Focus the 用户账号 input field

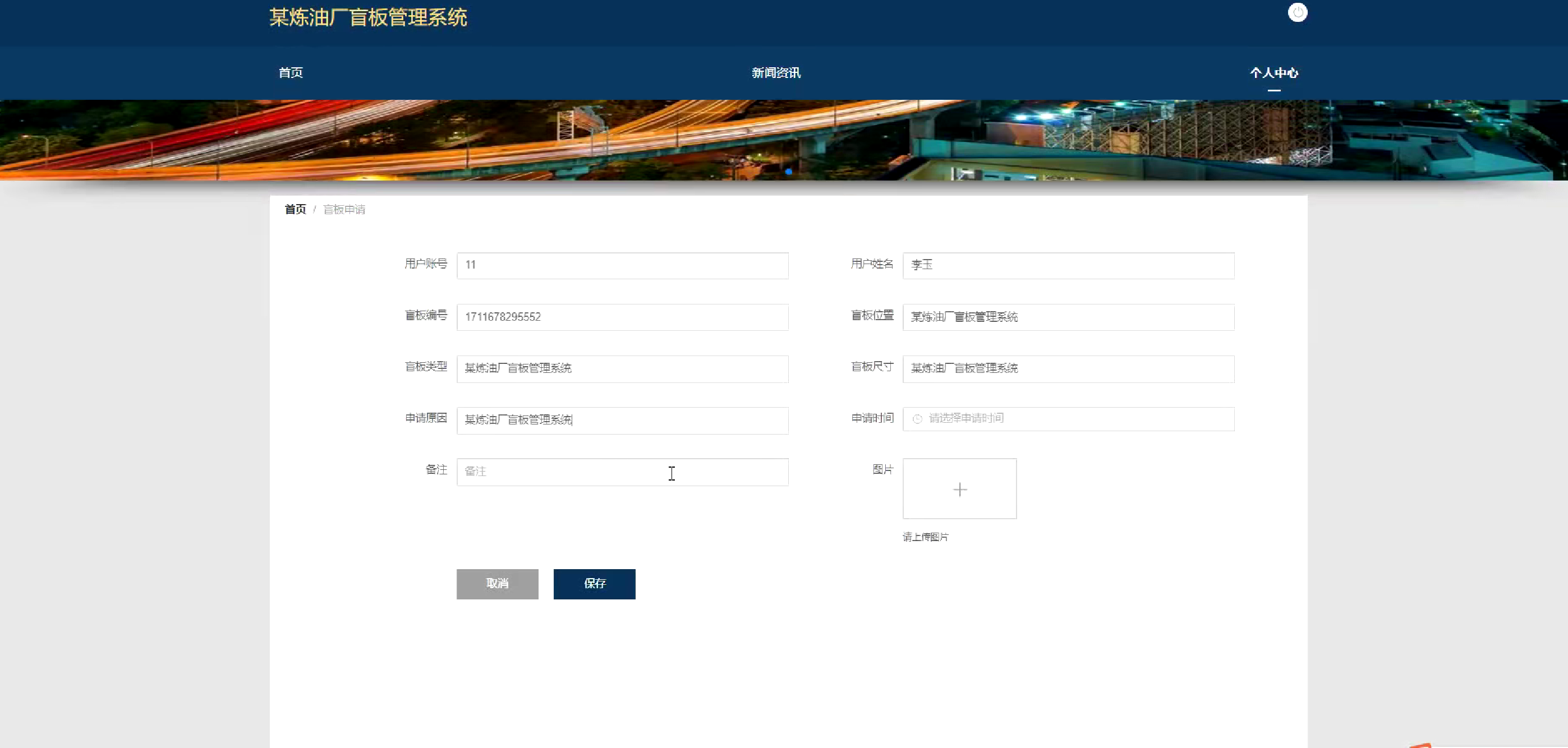pos(622,265)
